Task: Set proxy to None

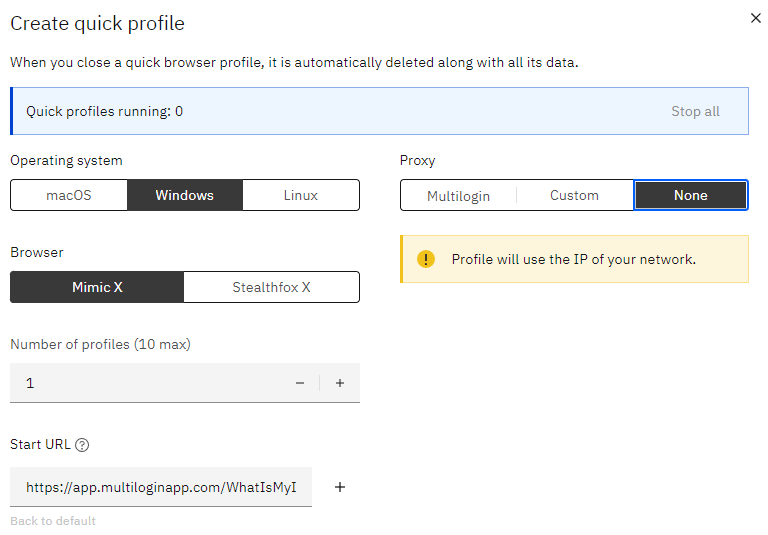Action: (x=691, y=195)
